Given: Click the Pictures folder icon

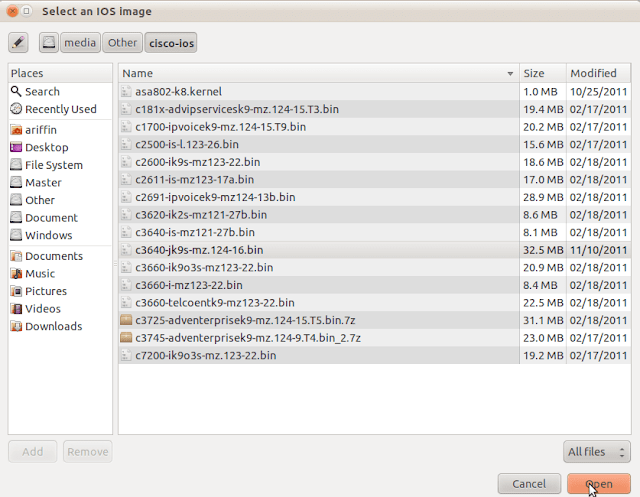Looking at the screenshot, I should point(16,291).
